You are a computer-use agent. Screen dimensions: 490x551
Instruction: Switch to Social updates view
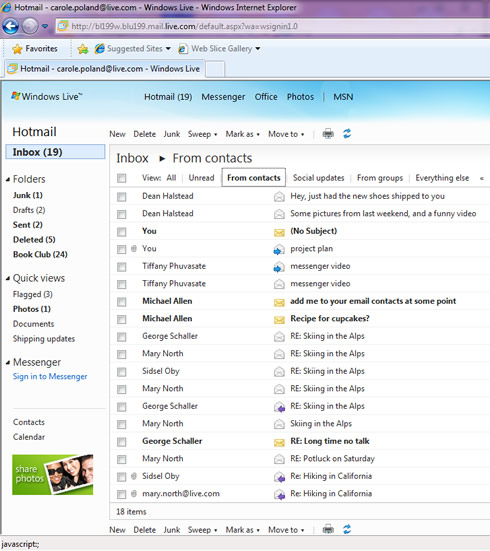(318, 178)
